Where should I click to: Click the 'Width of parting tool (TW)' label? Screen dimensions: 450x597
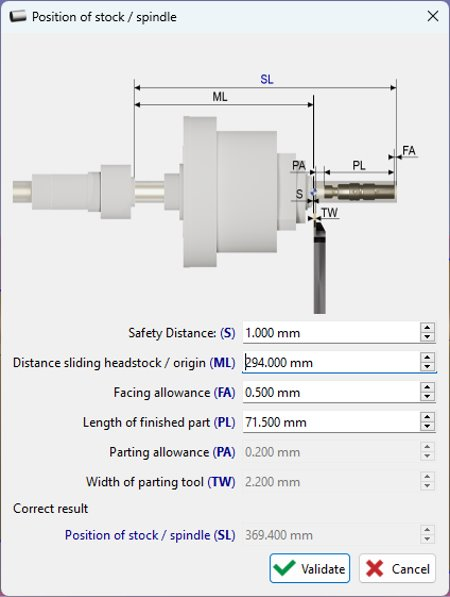click(x=160, y=482)
